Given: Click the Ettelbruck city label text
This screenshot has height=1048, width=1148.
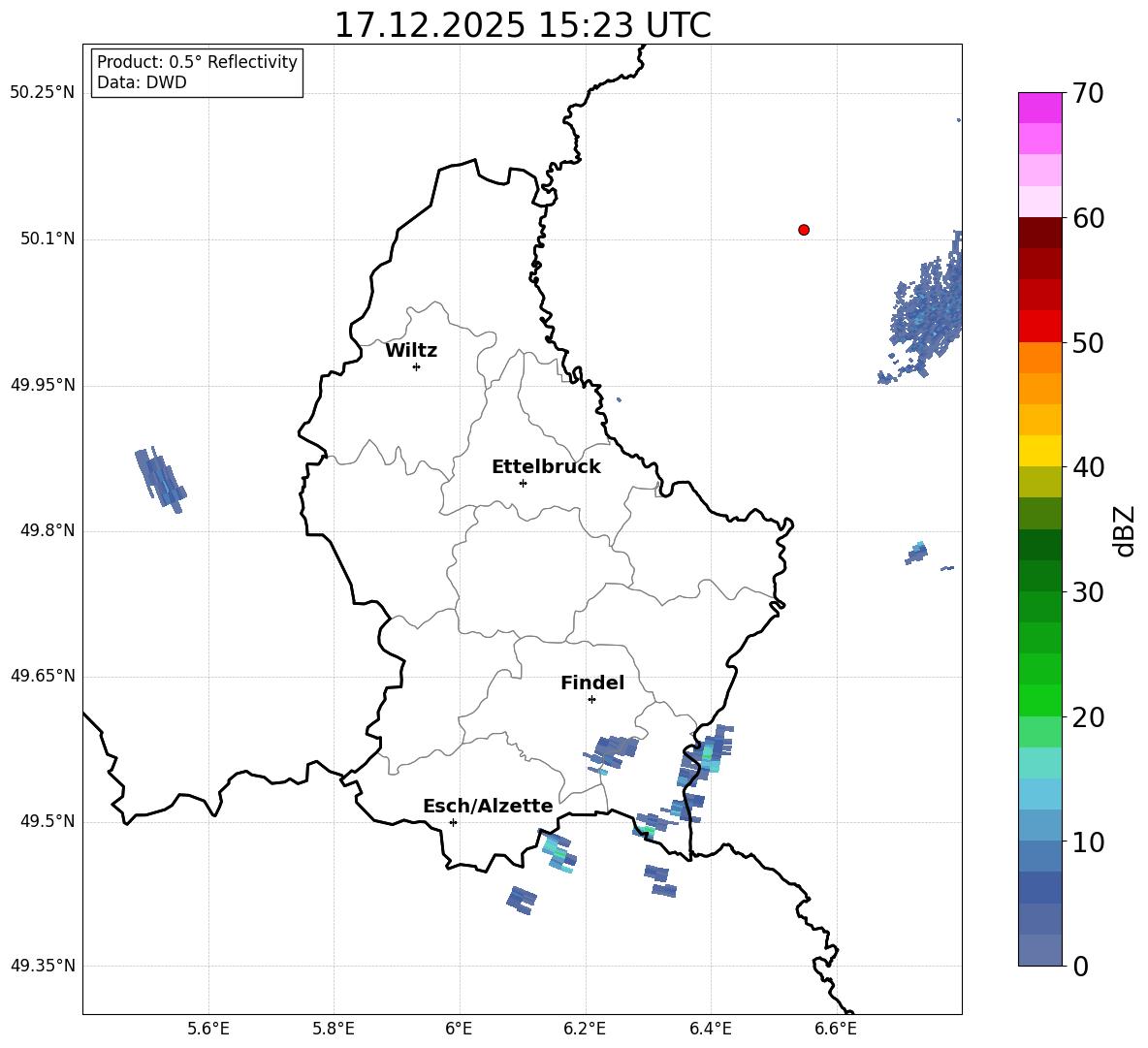Looking at the screenshot, I should [546, 466].
